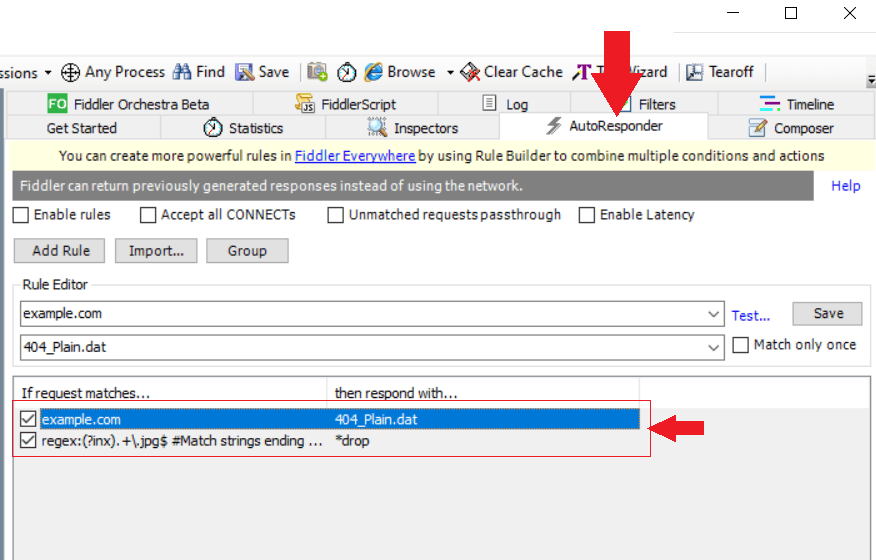Click the Test... link
876x560 pixels.
750,316
